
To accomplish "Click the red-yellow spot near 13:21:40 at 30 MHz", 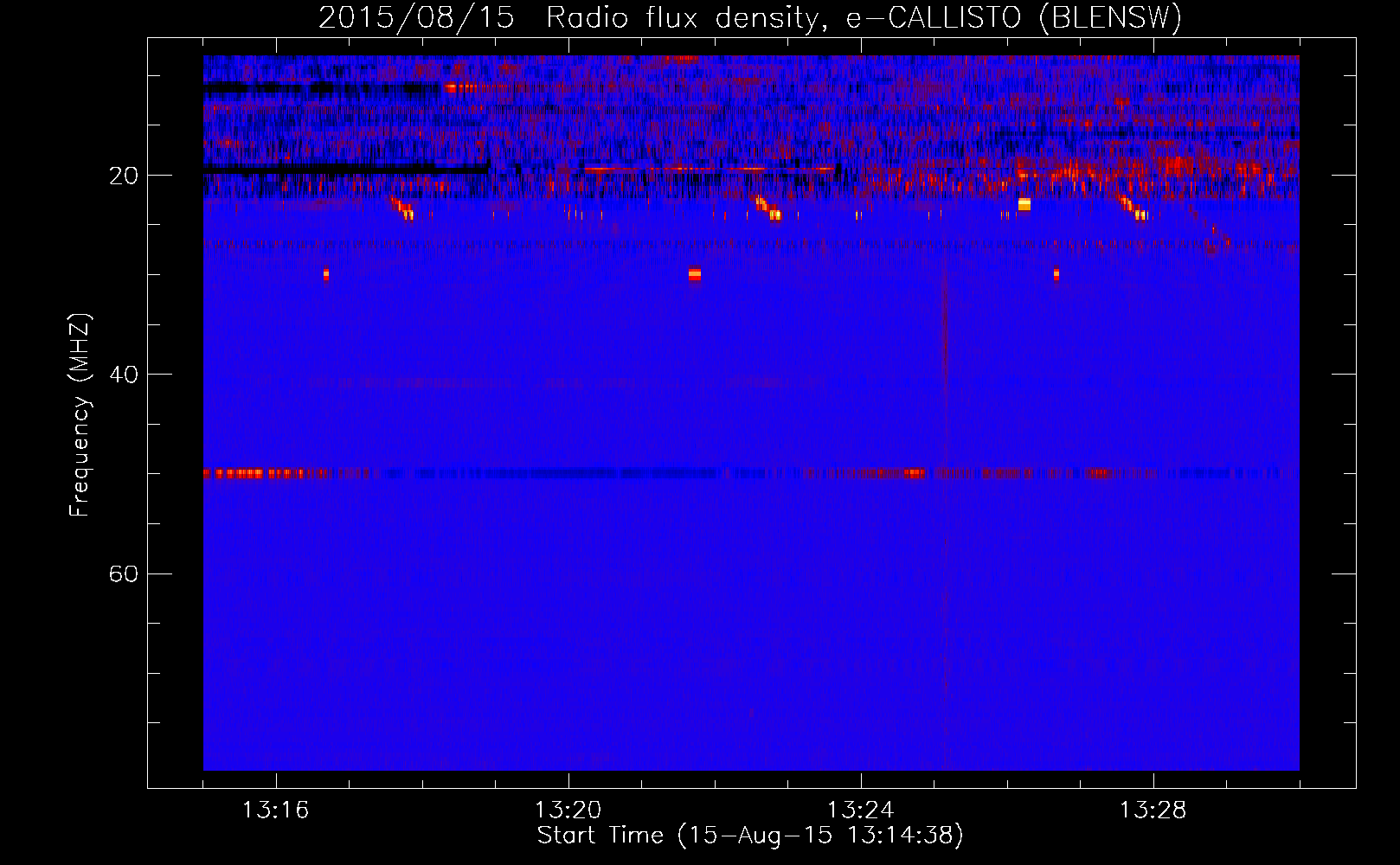I will (x=694, y=275).
